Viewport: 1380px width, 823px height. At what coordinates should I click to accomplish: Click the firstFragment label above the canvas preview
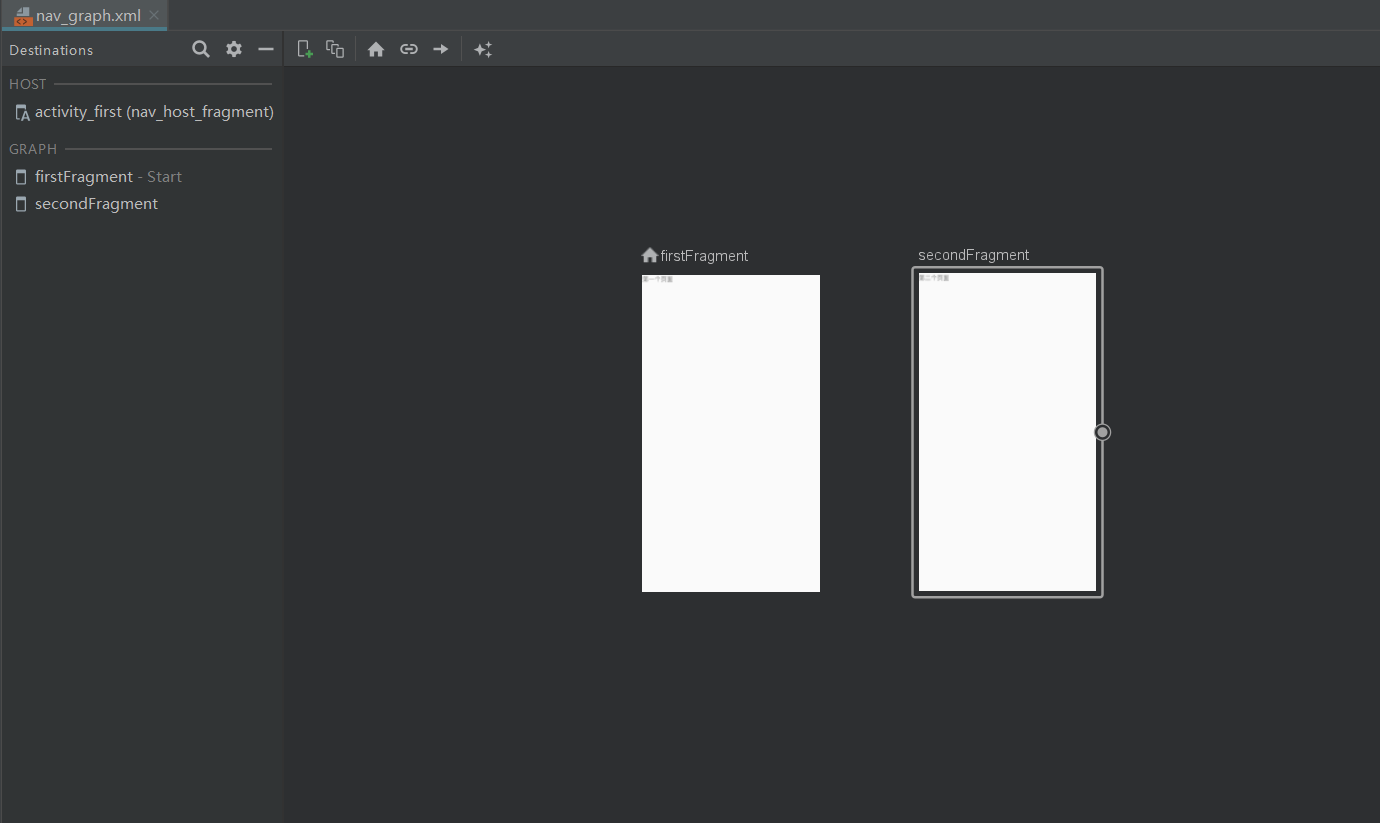(704, 256)
